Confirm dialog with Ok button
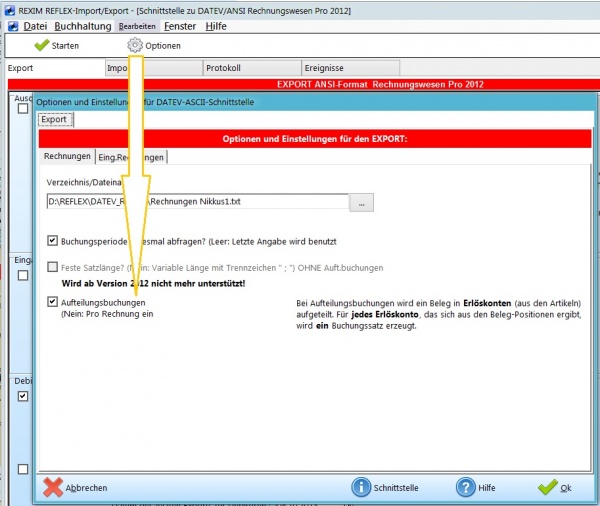Image resolution: width=600 pixels, height=506 pixels. coord(555,488)
